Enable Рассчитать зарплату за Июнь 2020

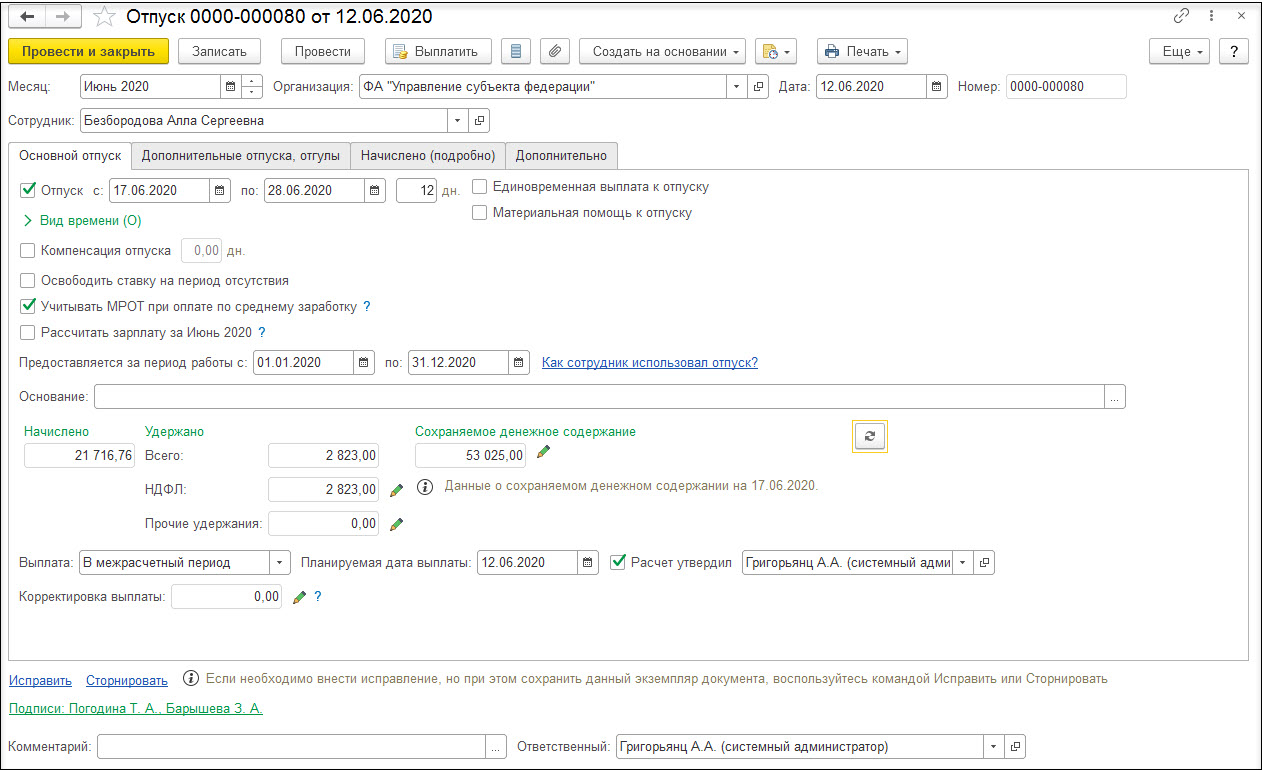pyautogui.click(x=28, y=332)
